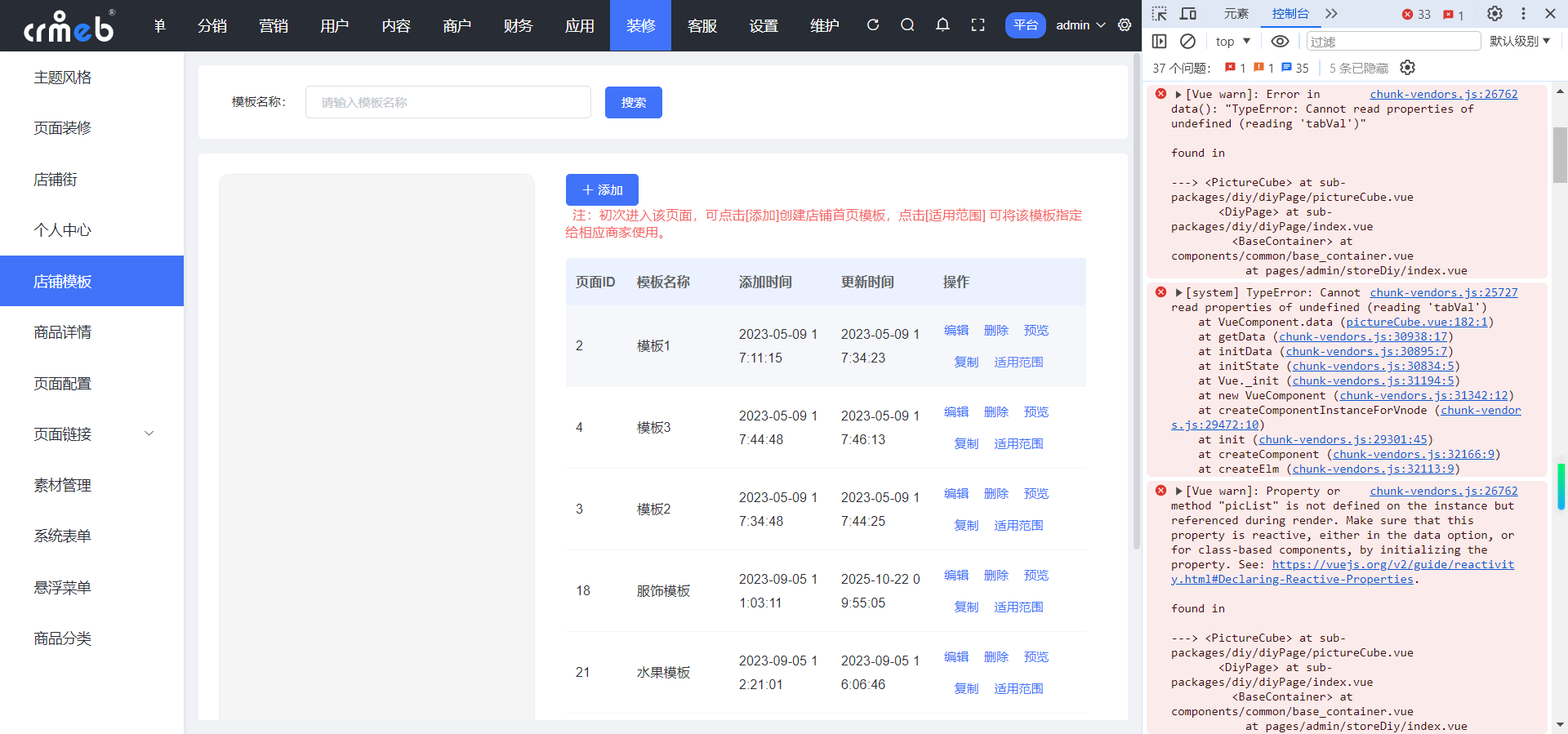Open the notification bell

[x=942, y=25]
